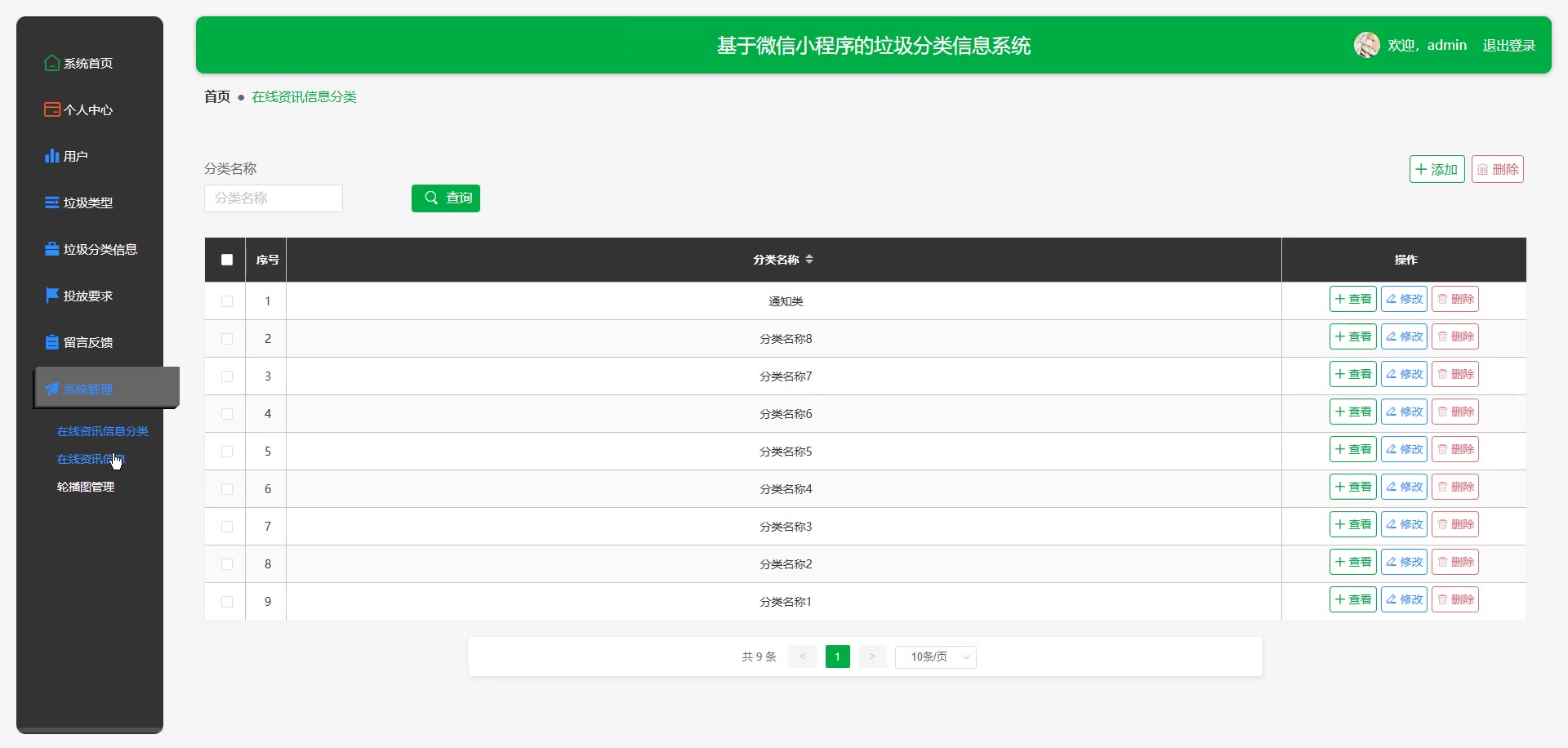Select page 1 in pagination
The image size is (1568, 748).
click(x=838, y=657)
